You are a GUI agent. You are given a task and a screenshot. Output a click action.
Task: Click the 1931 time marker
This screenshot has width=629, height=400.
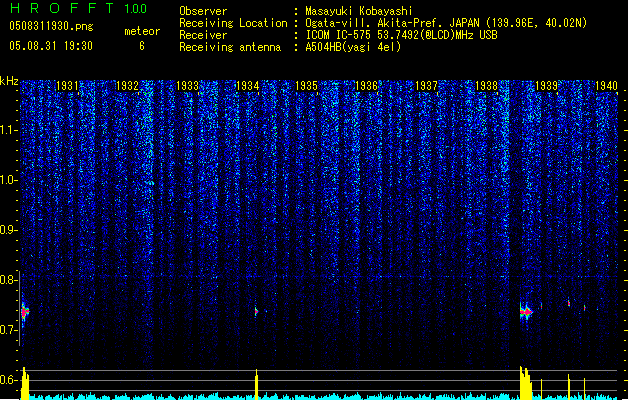point(67,85)
